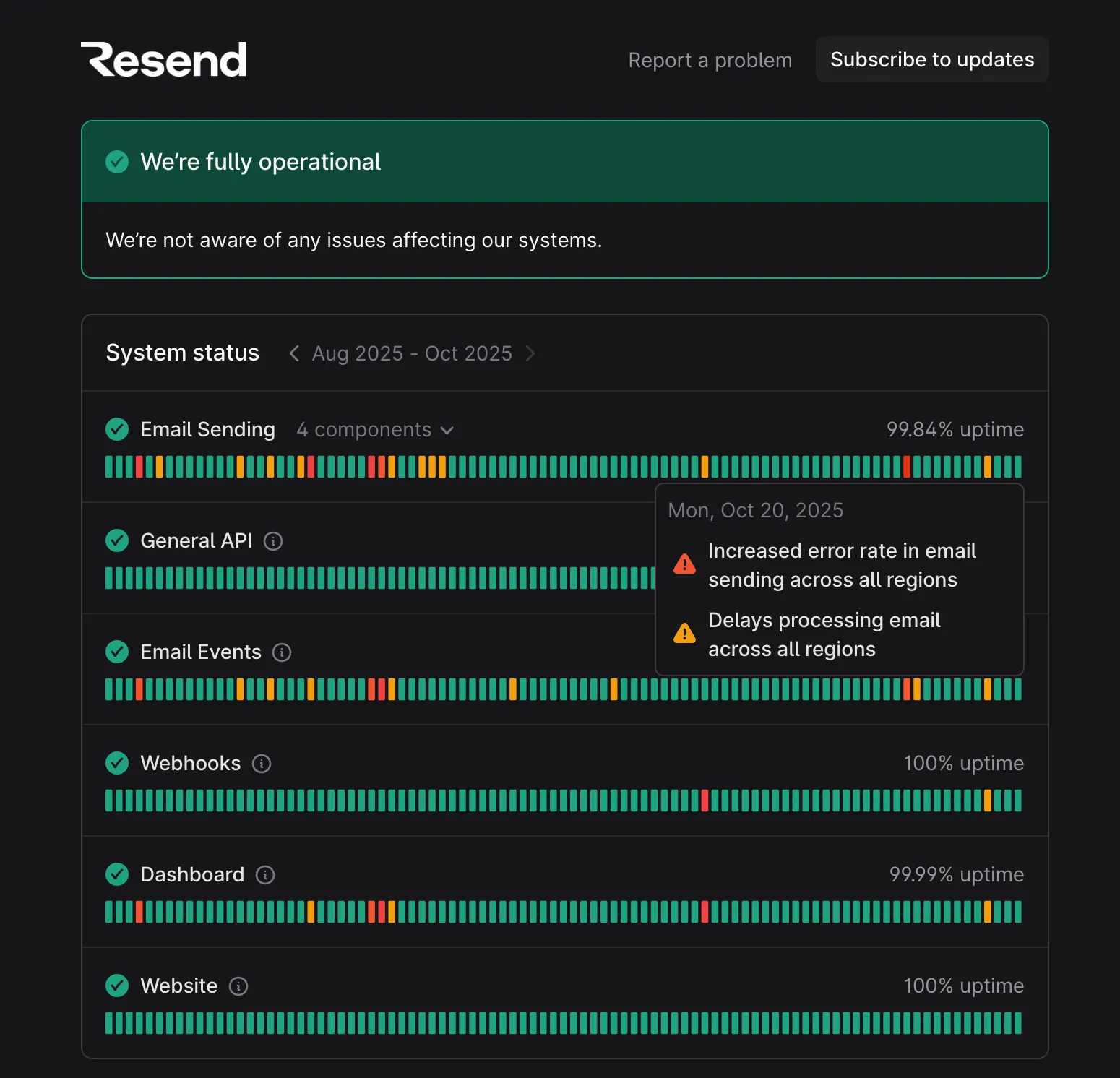Click the Email Events info icon
Image resolution: width=1120 pixels, height=1078 pixels.
tap(282, 652)
